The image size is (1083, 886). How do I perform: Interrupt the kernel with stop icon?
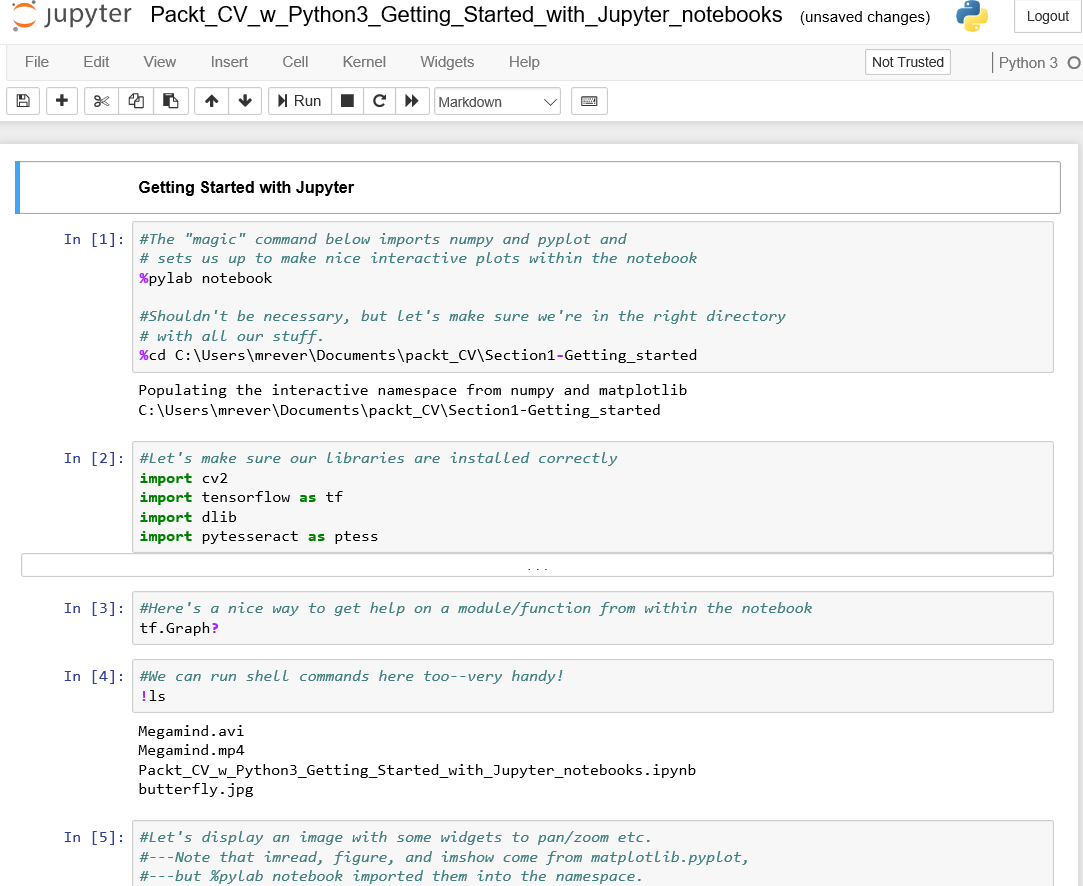click(x=347, y=101)
